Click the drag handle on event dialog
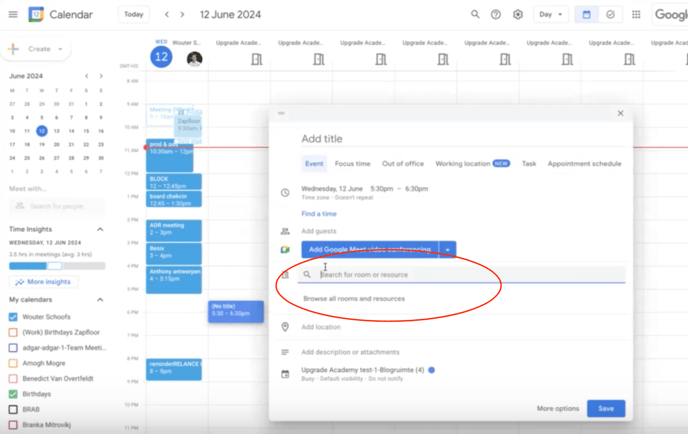This screenshot has height=434, width=688. (281, 113)
